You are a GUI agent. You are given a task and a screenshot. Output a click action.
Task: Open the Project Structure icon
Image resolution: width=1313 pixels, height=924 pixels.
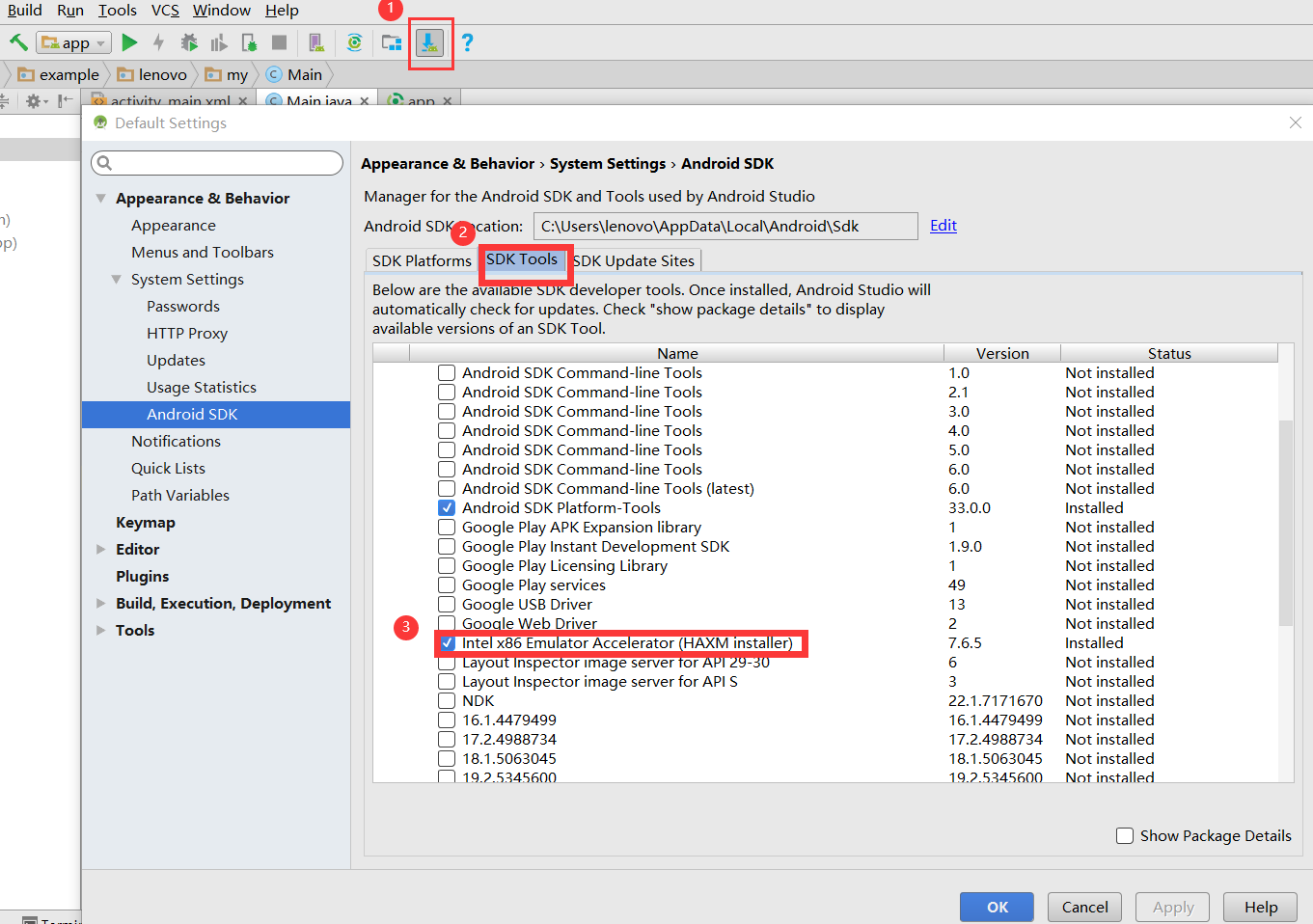(392, 42)
